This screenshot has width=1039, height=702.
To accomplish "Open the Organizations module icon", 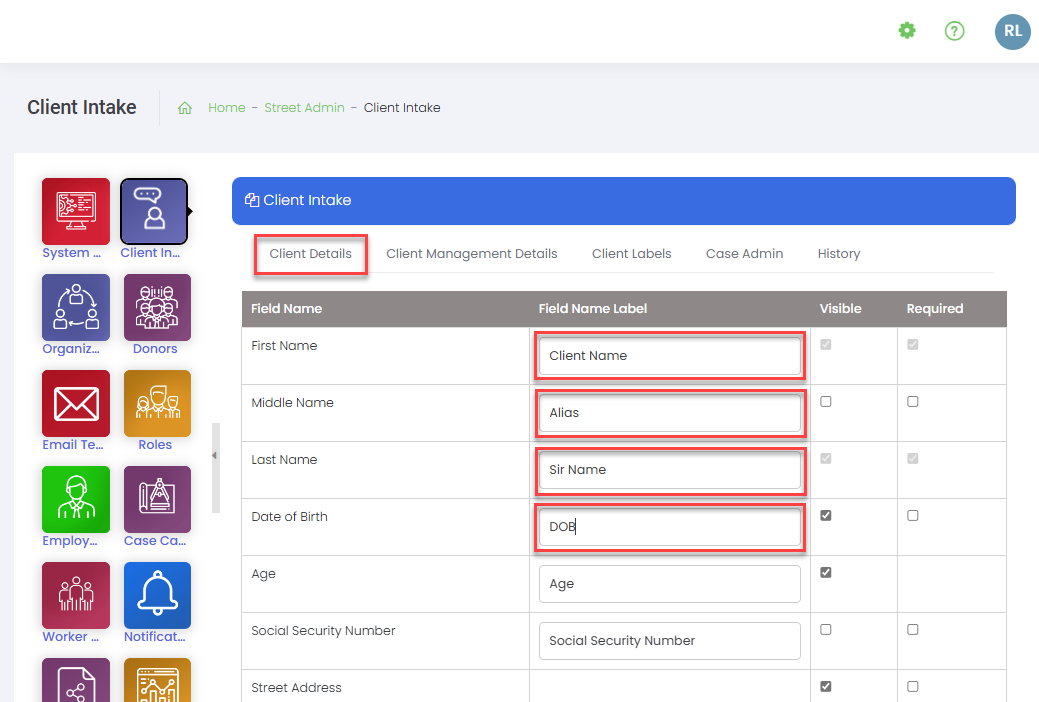I will tap(76, 307).
